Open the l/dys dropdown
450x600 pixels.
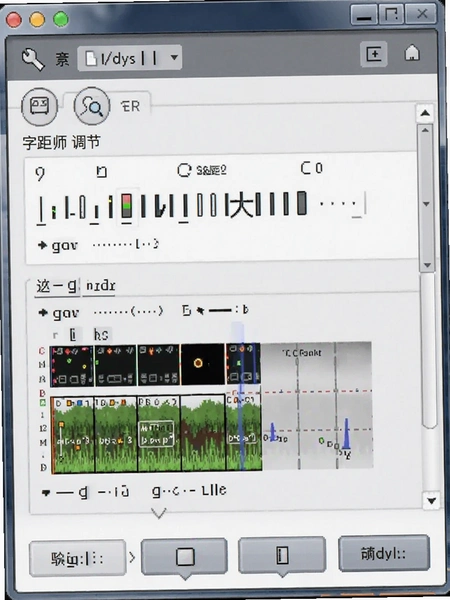point(129,58)
